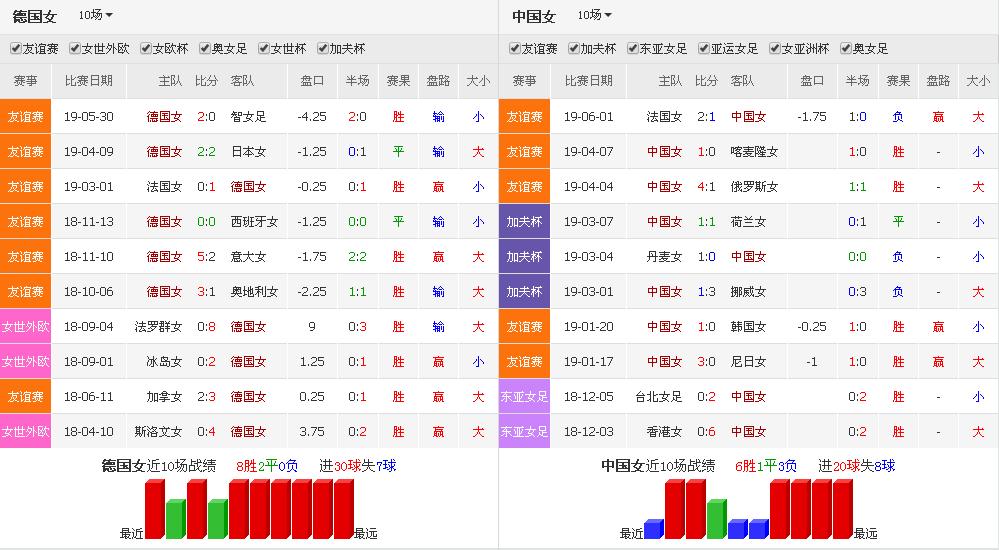This screenshot has height=550, width=999.
Task: Expand the 10场 dropdown beside 中国女 title
Action: tap(594, 15)
